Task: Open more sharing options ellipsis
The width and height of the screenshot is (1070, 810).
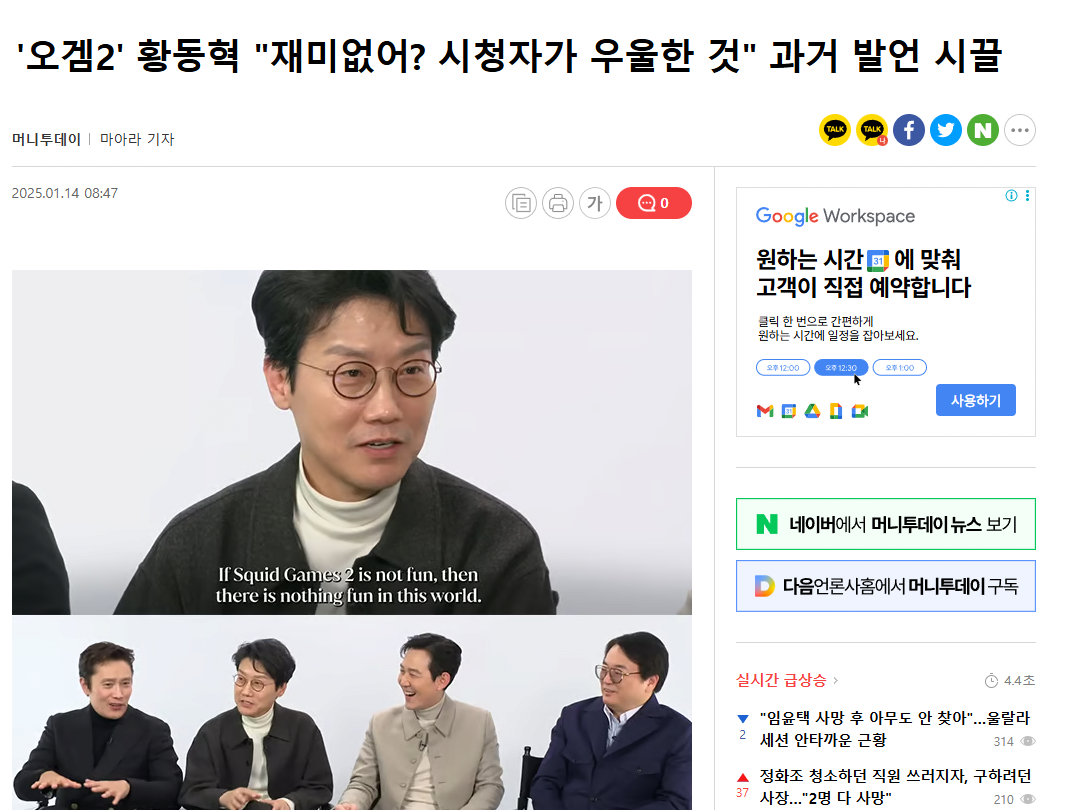Action: [1020, 130]
